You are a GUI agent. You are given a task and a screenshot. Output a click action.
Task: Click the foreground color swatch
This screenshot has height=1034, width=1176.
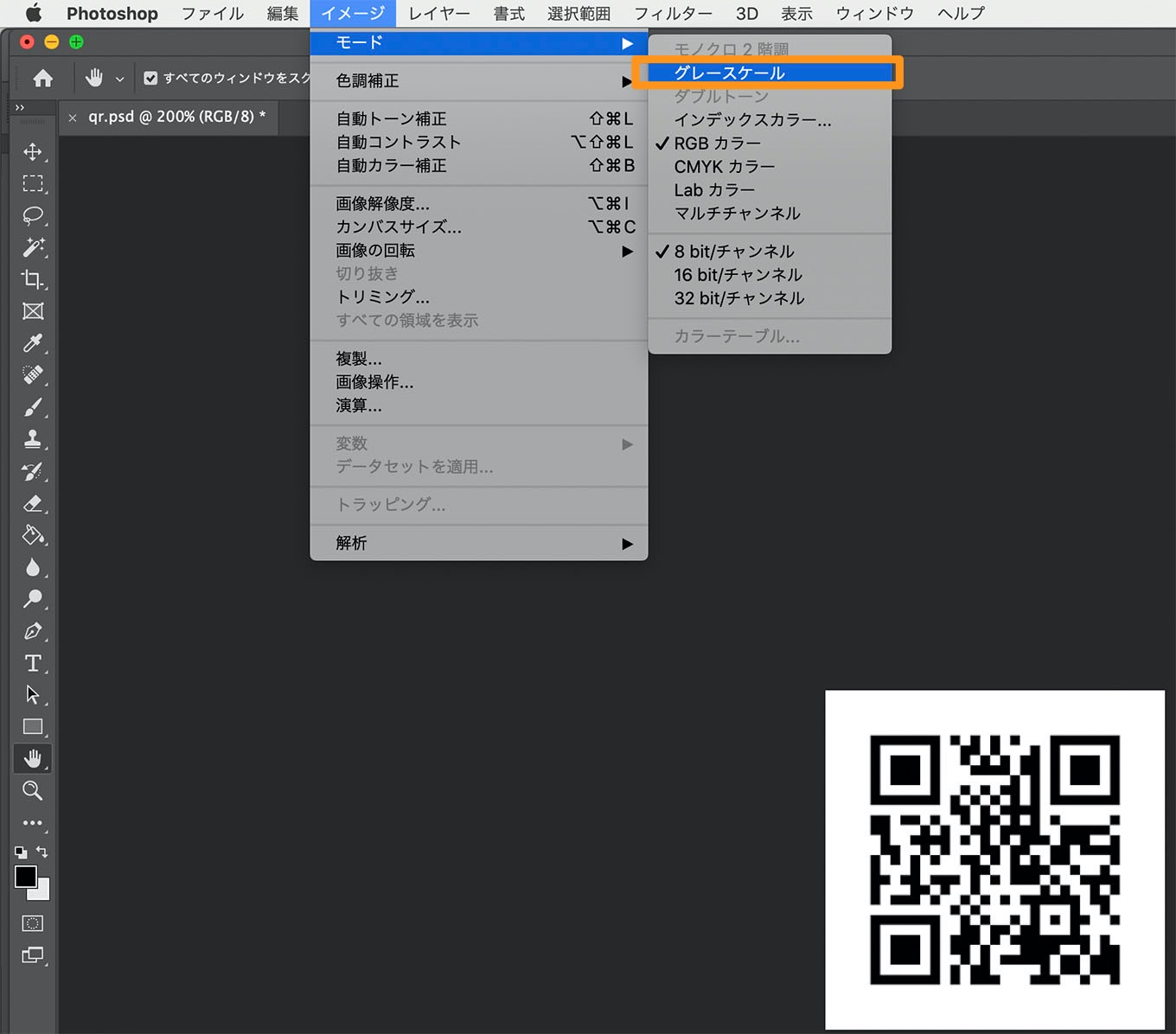click(26, 877)
